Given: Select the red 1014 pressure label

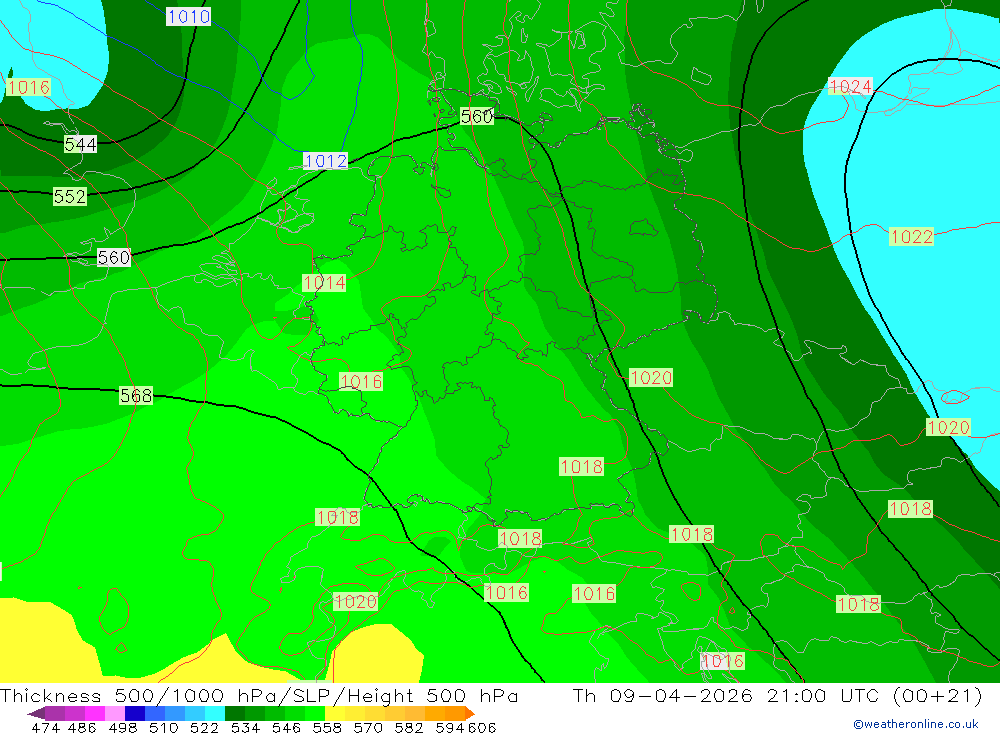Looking at the screenshot, I should pos(324,283).
